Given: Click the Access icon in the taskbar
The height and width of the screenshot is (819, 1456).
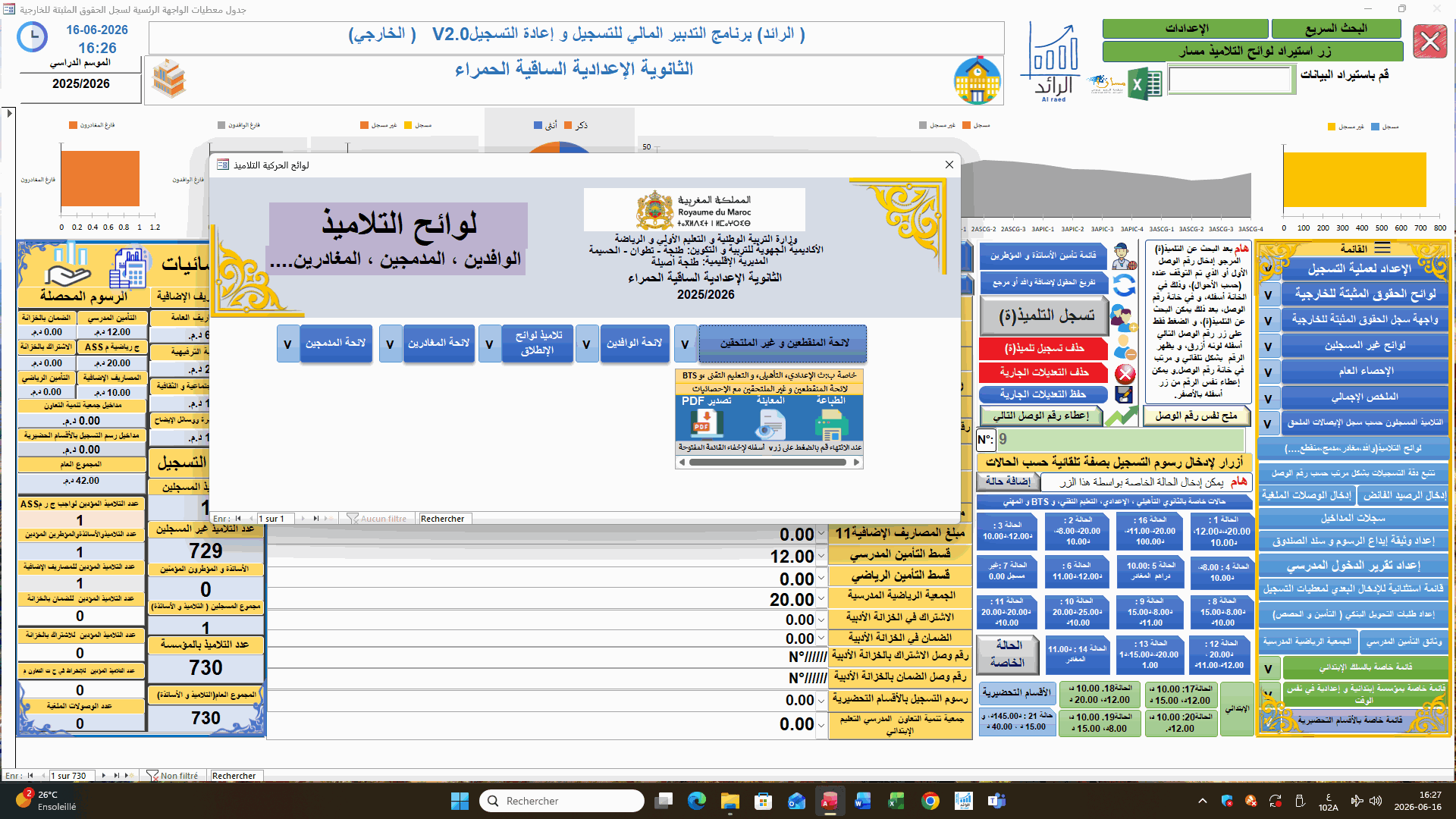Looking at the screenshot, I should [830, 801].
